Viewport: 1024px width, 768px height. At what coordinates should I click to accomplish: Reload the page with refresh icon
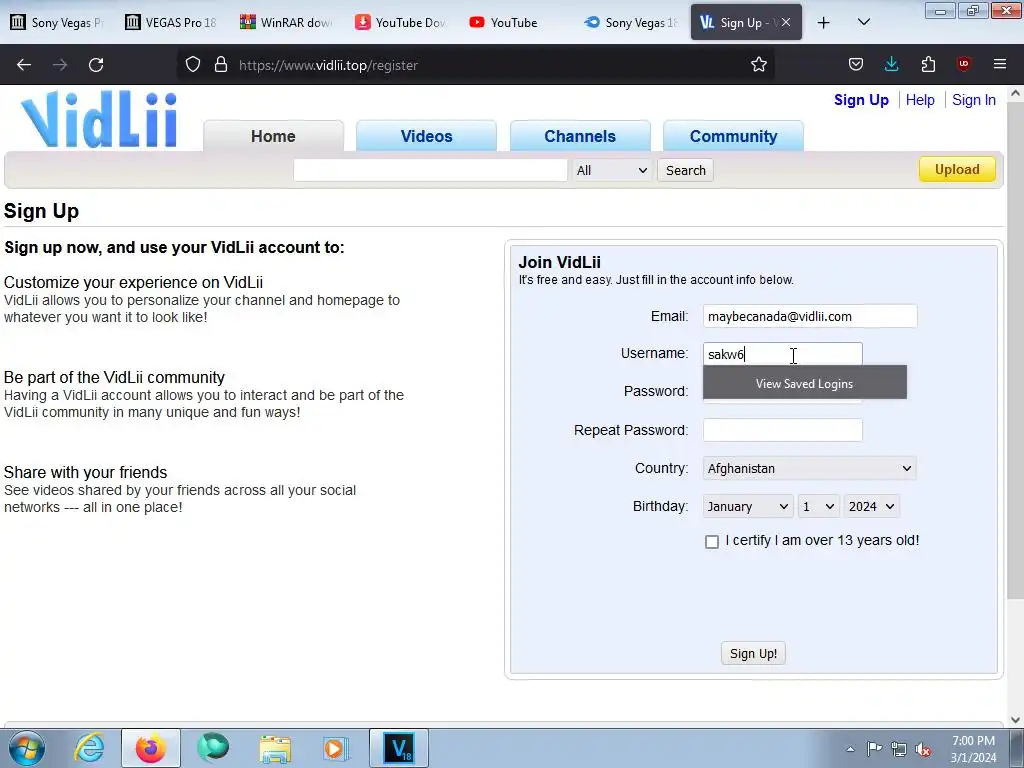(96, 65)
